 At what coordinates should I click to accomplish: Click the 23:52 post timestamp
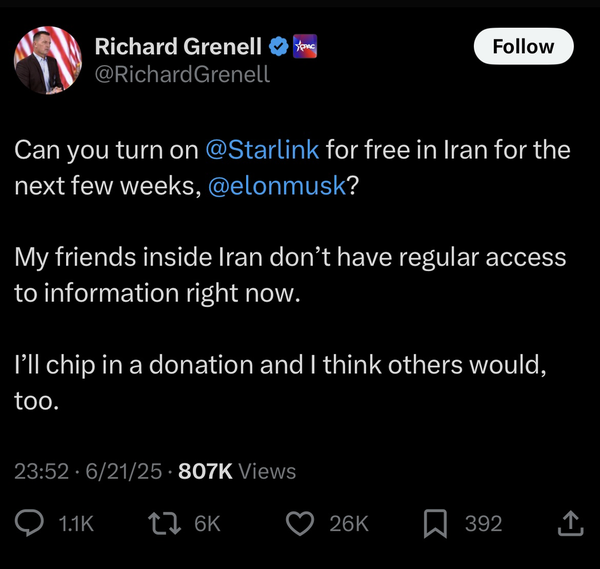41,471
